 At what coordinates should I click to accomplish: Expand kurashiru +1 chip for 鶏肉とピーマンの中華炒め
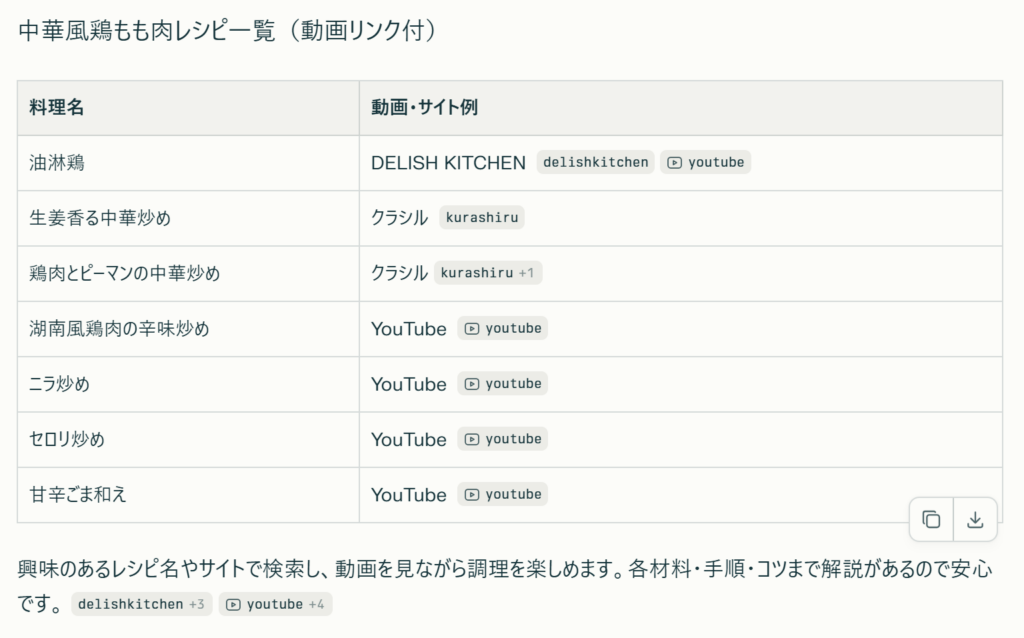[x=488, y=273]
